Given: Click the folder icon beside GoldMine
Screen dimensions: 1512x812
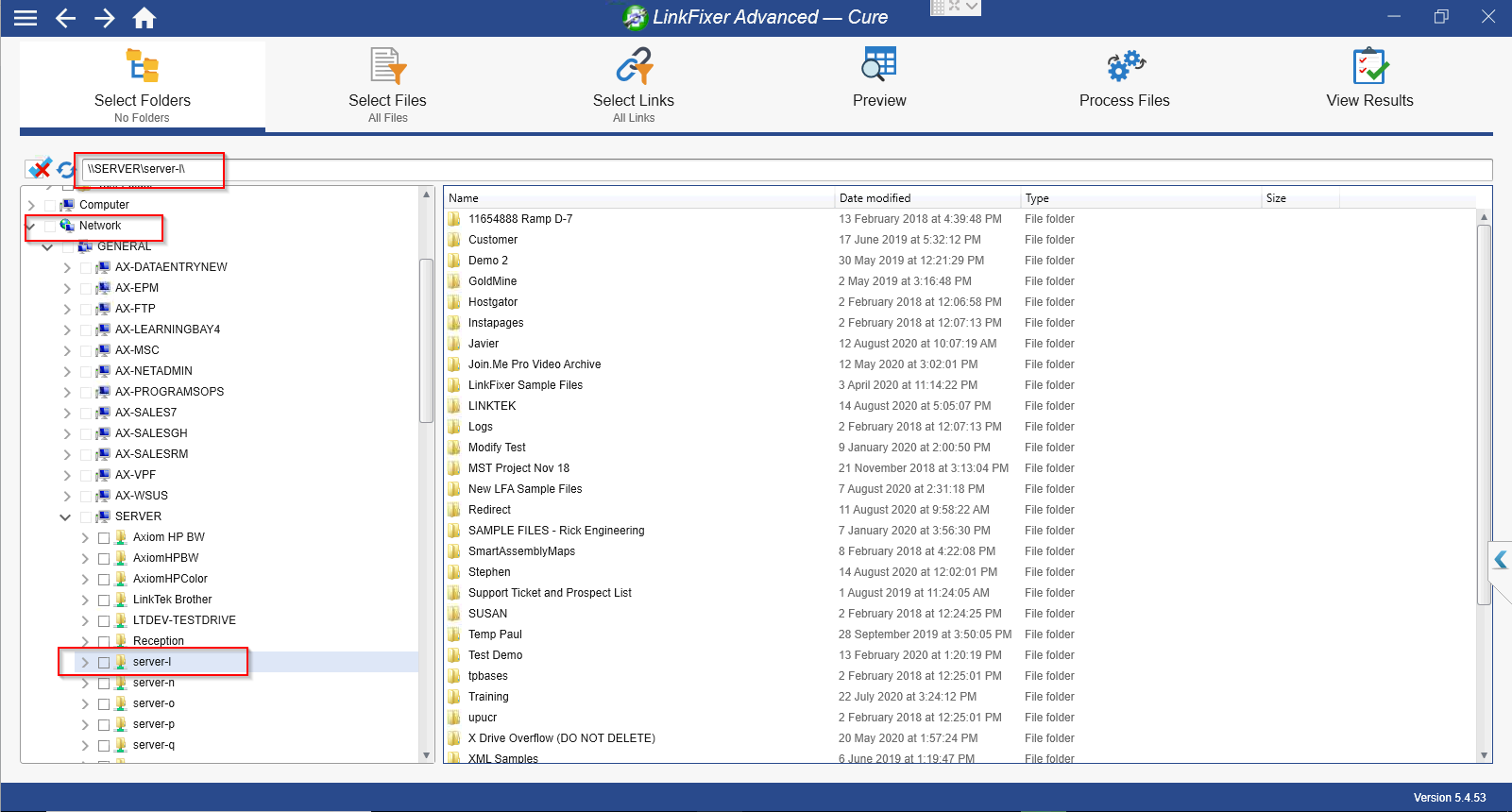Looking at the screenshot, I should coord(454,281).
